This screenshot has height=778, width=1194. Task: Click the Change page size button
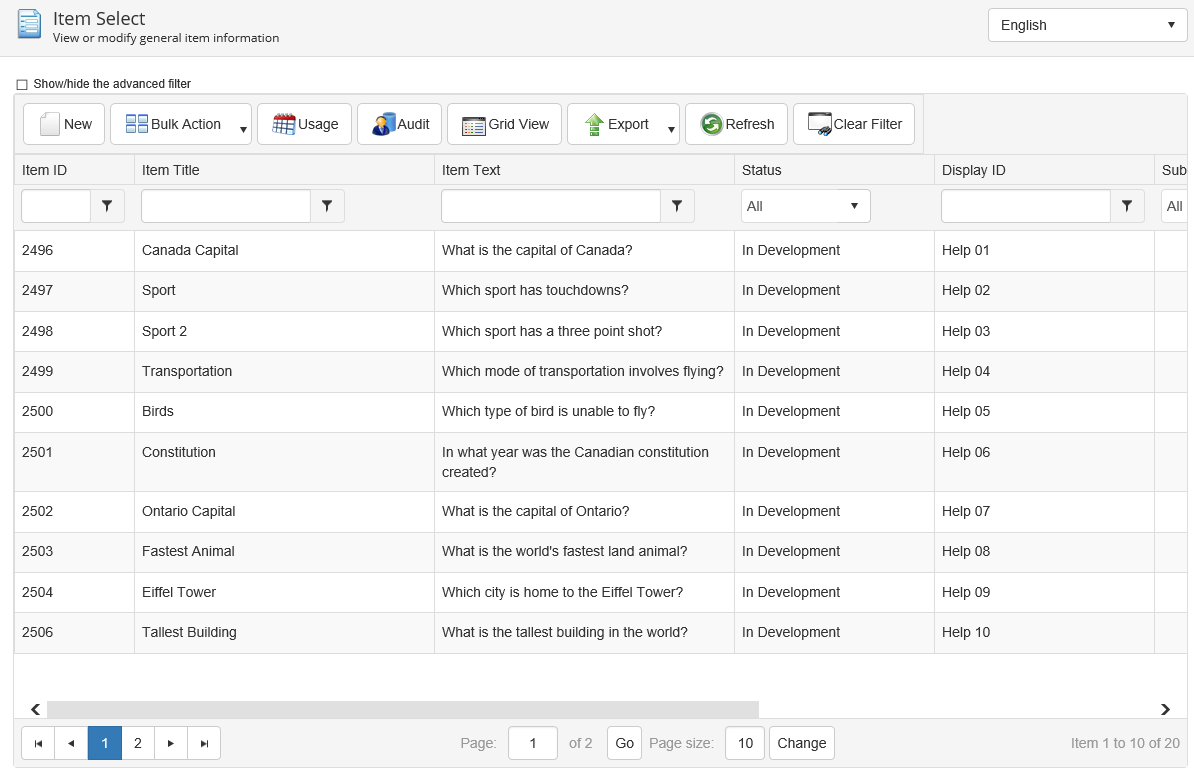[x=801, y=743]
